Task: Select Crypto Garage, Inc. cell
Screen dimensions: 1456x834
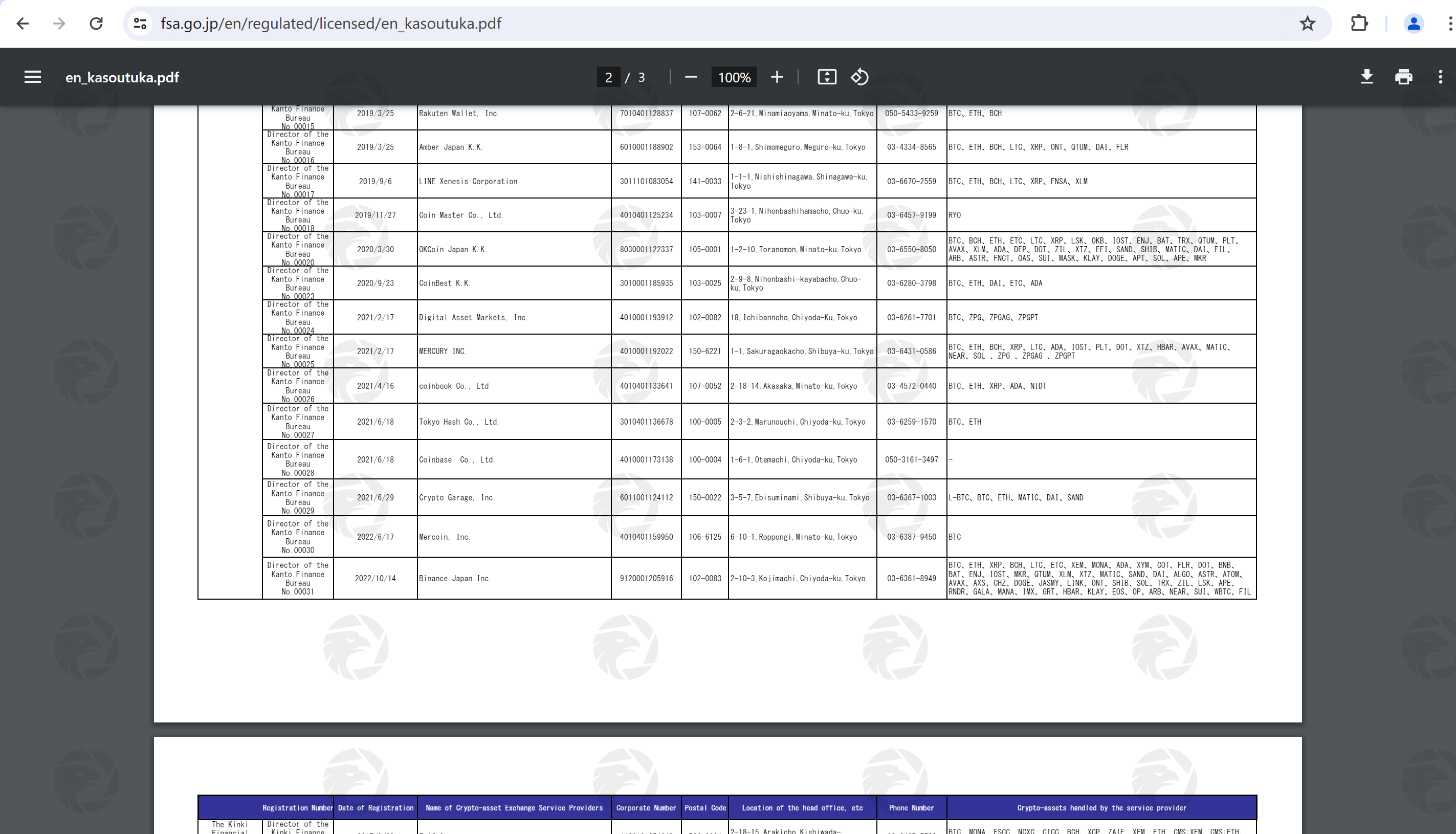Action: coord(514,498)
